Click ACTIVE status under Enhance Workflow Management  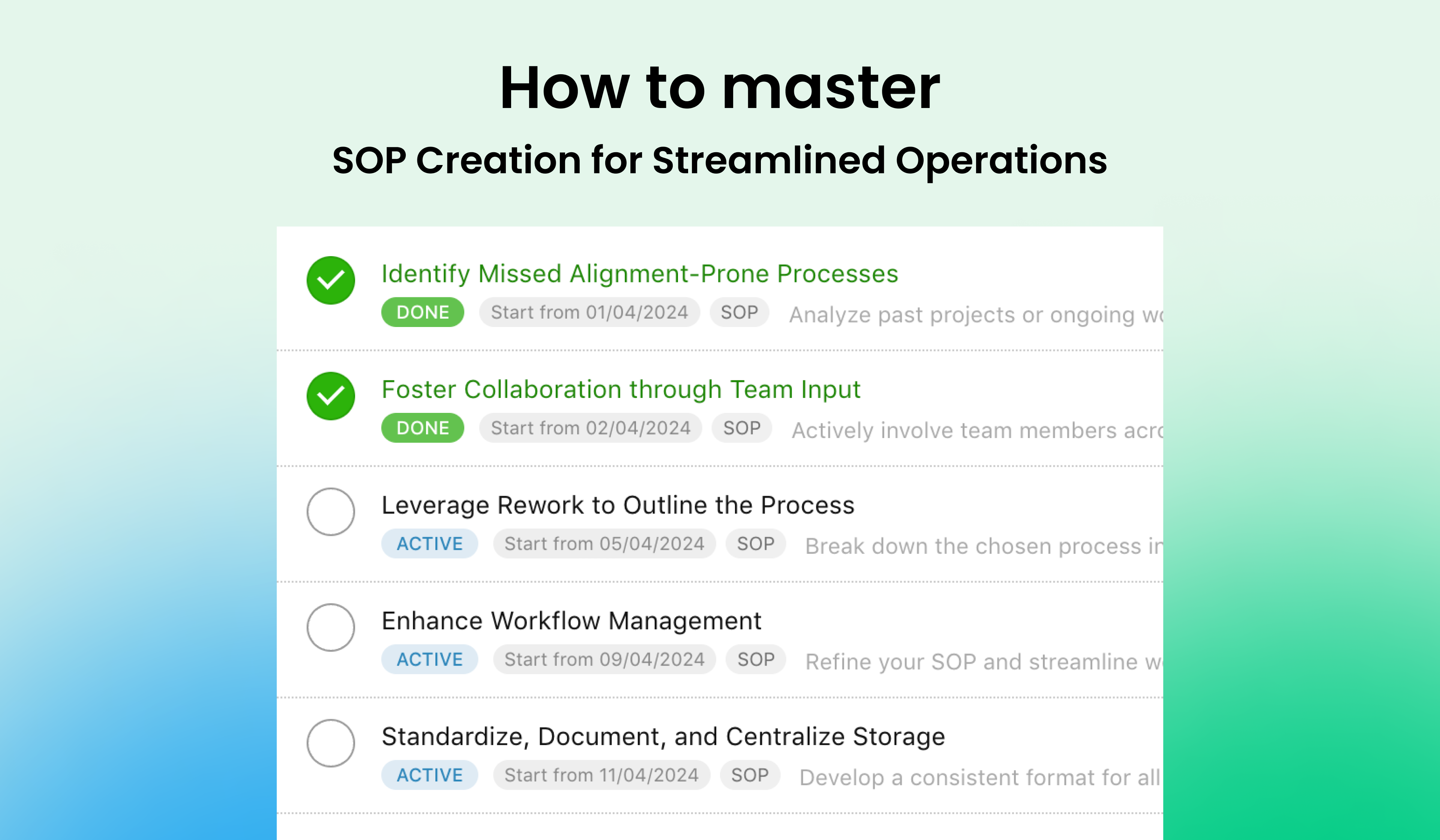click(429, 659)
